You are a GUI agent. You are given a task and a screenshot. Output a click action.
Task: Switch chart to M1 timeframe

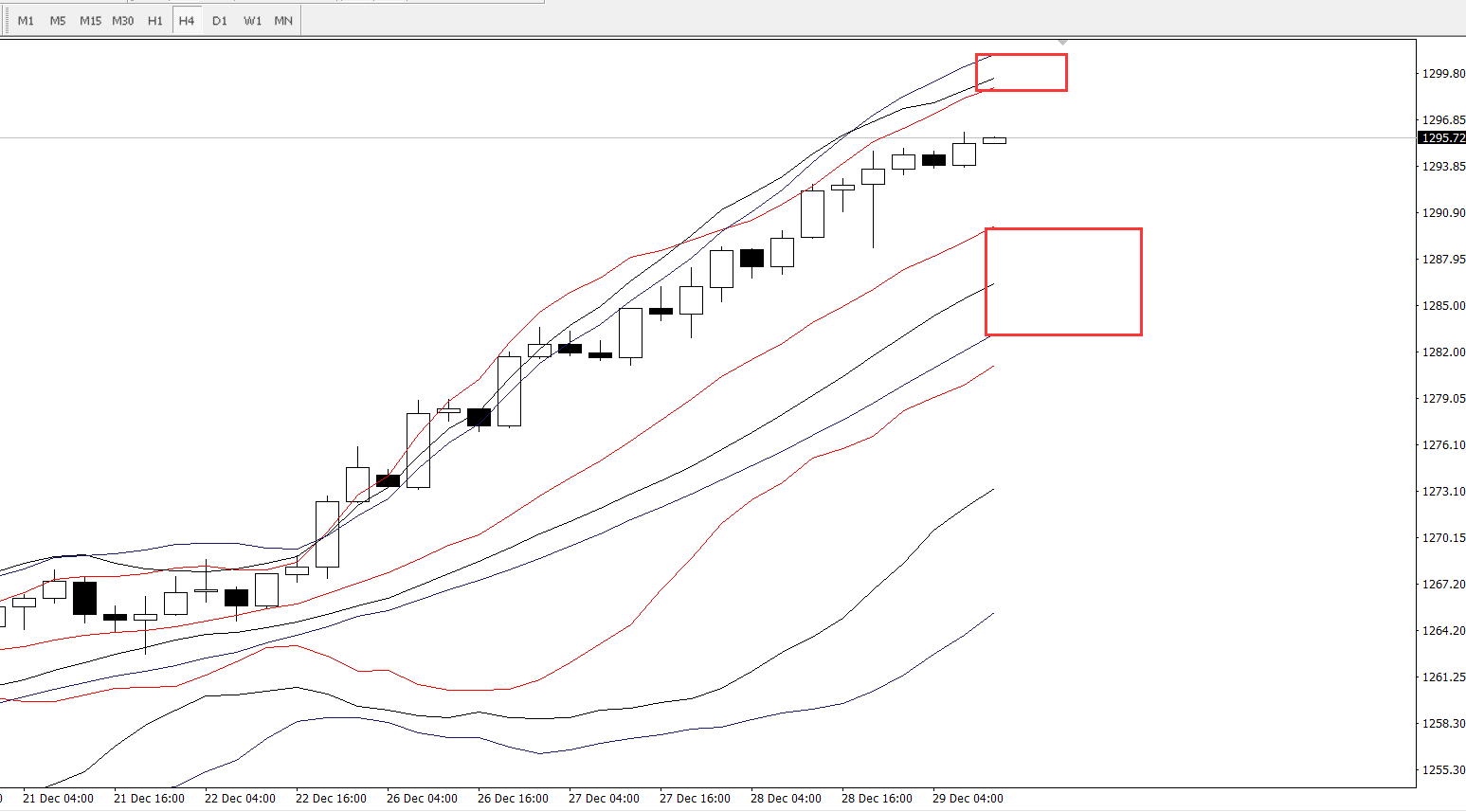(26, 21)
